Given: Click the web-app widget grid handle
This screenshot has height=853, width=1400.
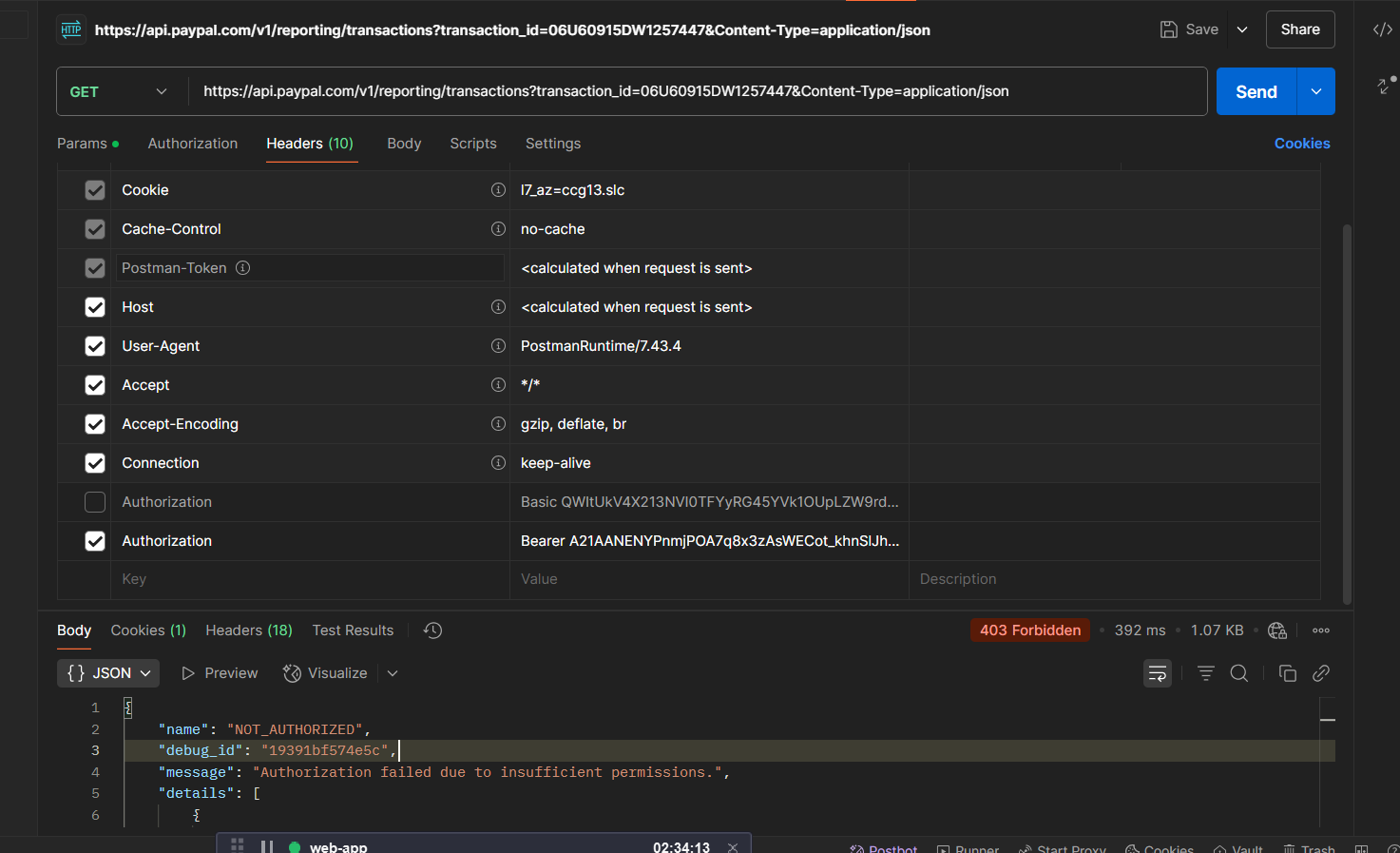Looking at the screenshot, I should coord(238,845).
